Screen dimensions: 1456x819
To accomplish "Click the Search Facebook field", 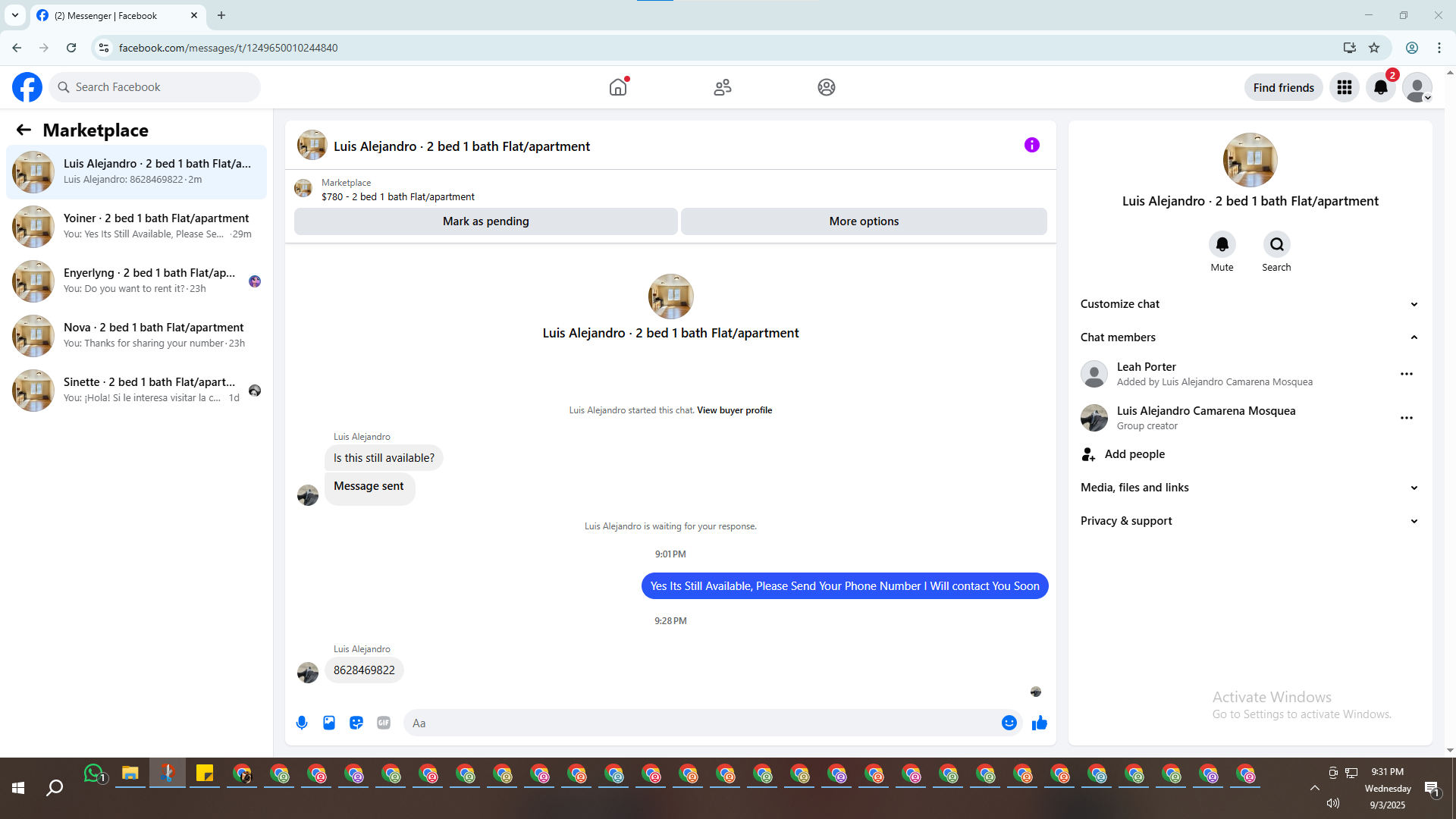I will pos(155,87).
